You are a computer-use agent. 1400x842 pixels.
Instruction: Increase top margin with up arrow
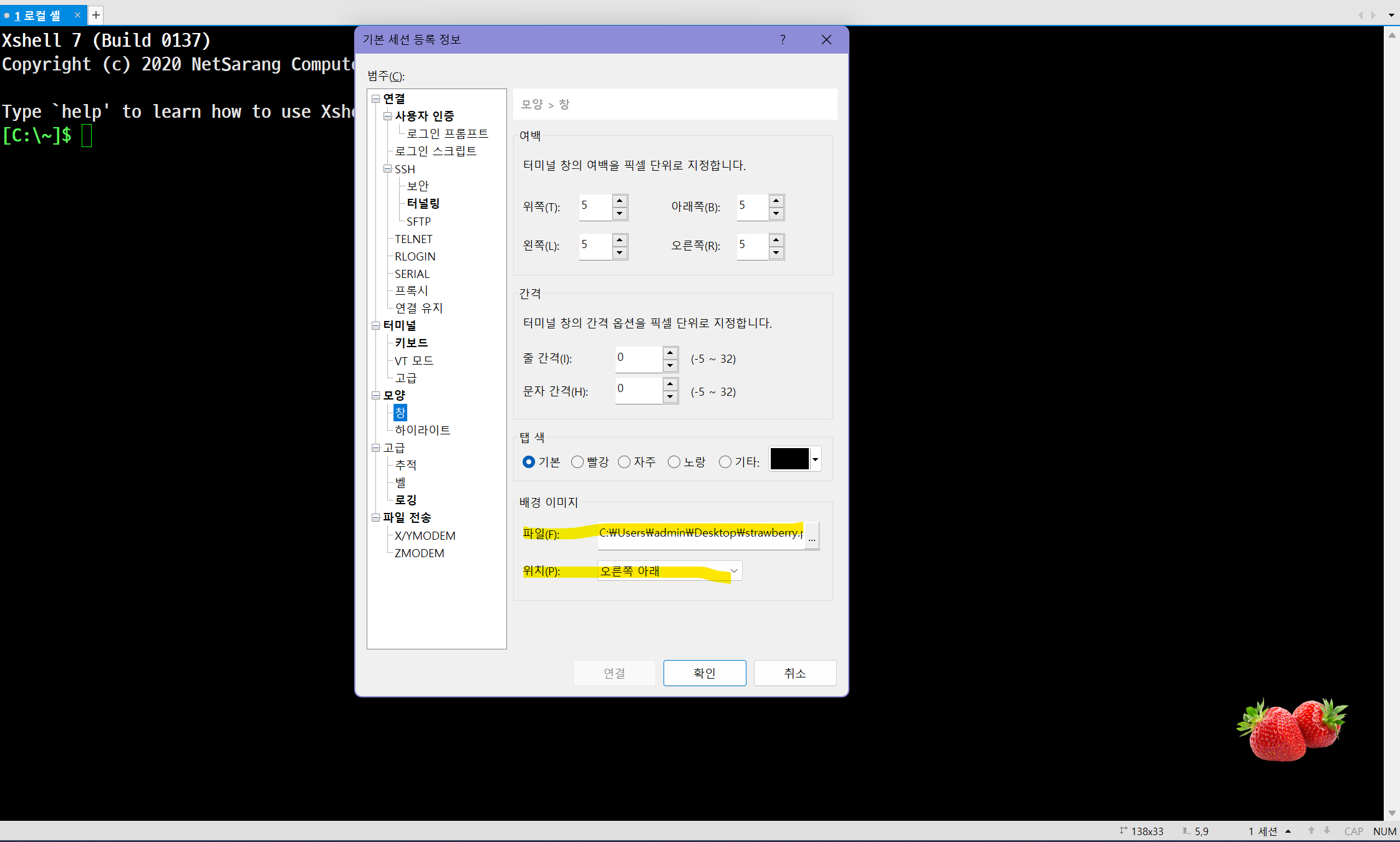[x=619, y=201]
